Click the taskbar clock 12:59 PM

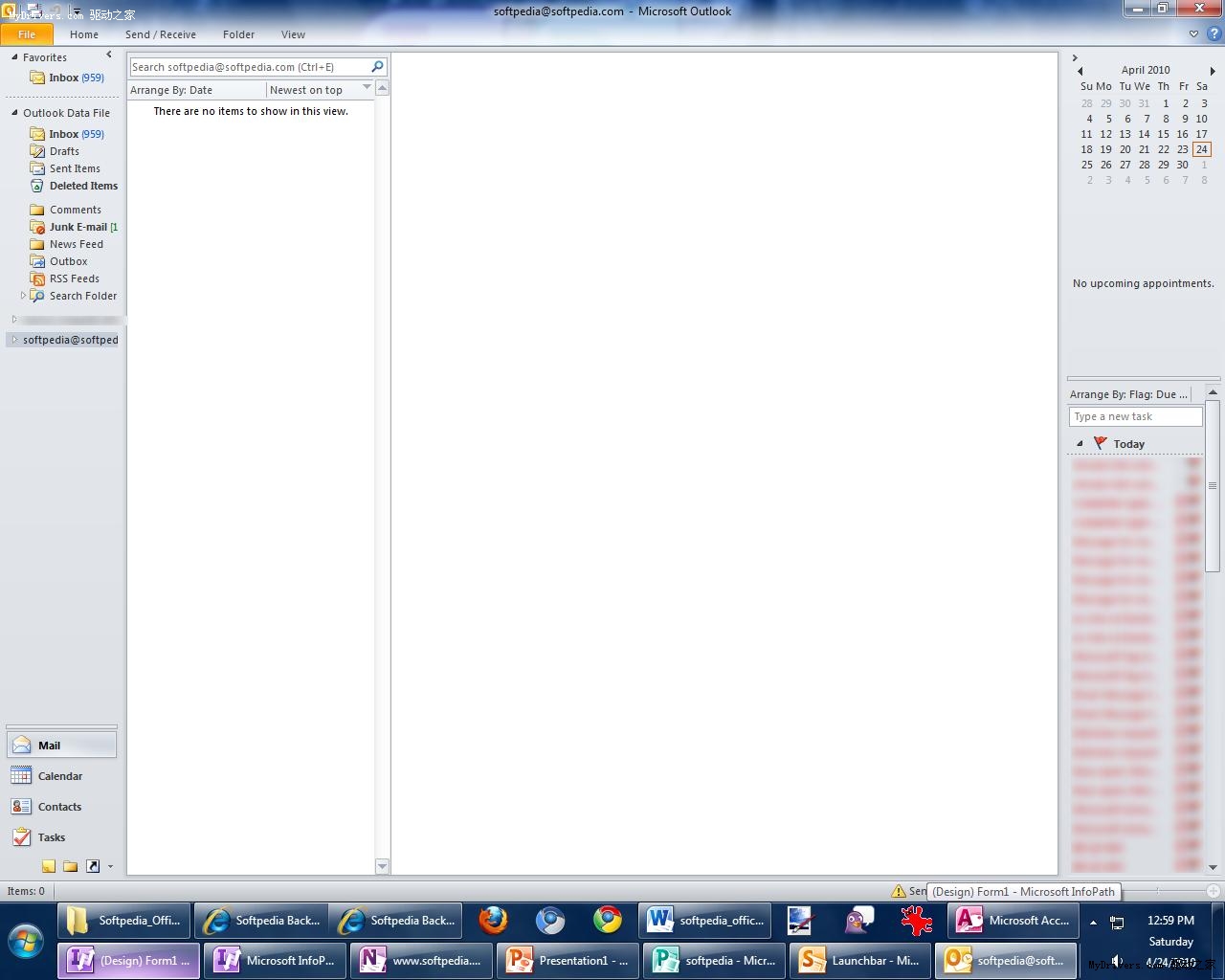click(1170, 921)
